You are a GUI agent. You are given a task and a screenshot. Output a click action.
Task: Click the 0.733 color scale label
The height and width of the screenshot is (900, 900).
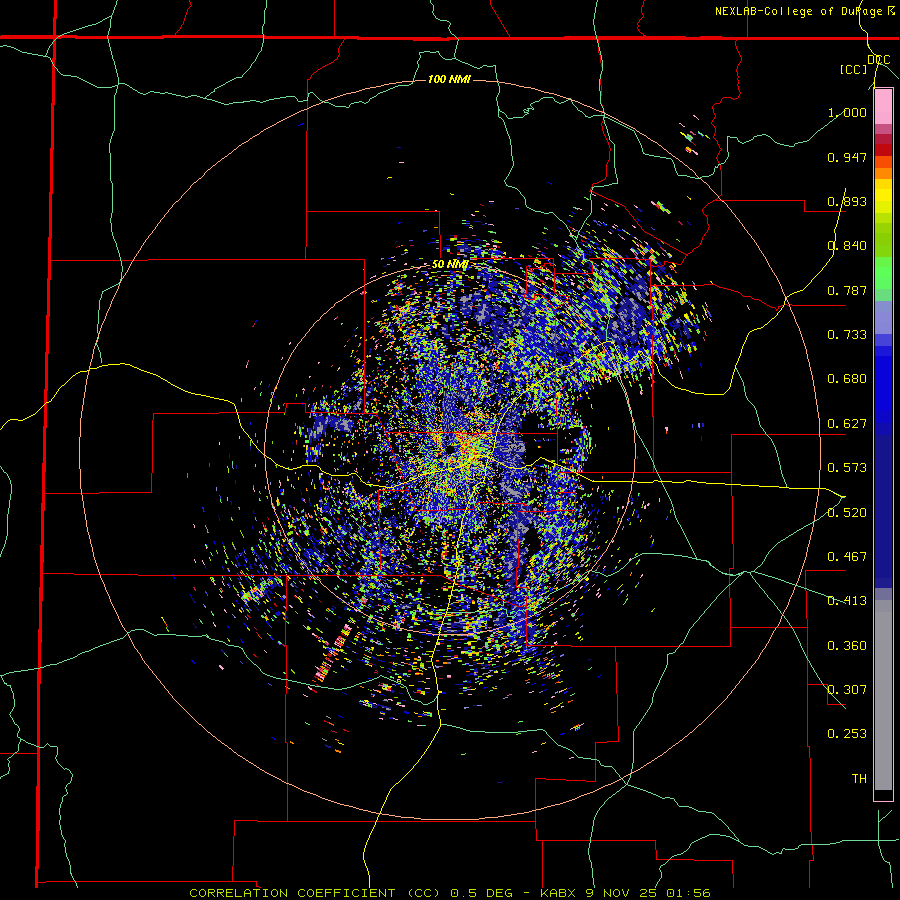pos(847,335)
